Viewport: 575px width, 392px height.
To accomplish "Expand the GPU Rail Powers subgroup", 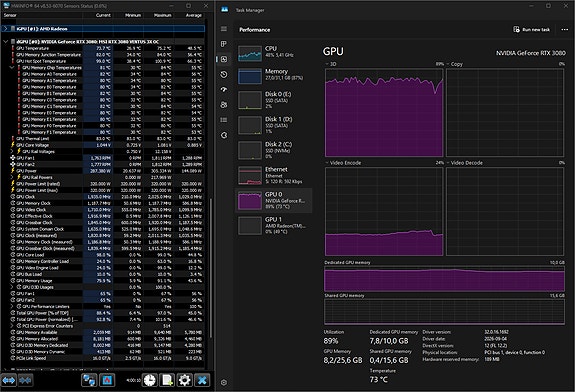I will tap(12, 177).
